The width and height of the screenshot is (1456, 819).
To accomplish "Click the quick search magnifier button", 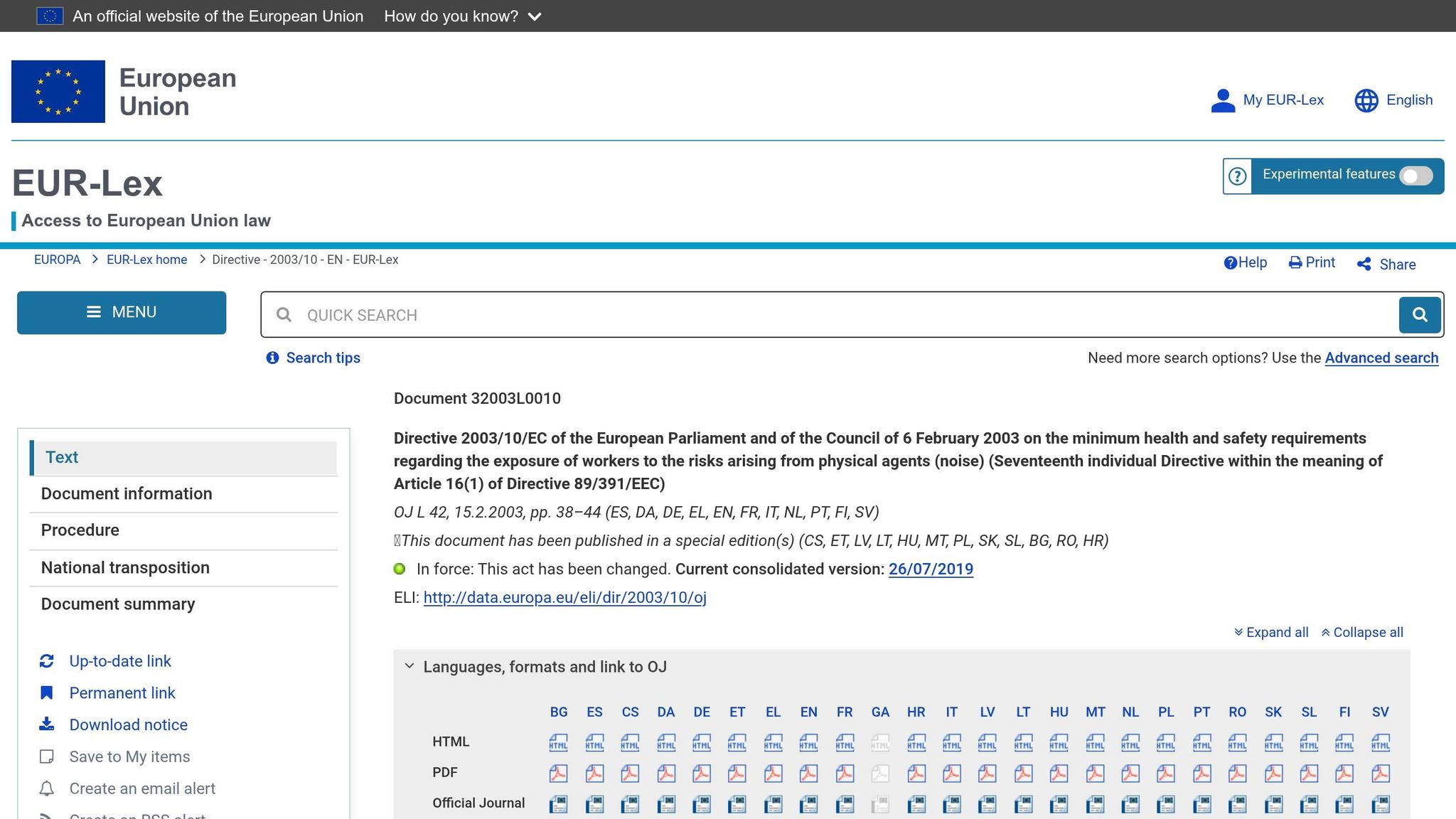I will 1419,314.
